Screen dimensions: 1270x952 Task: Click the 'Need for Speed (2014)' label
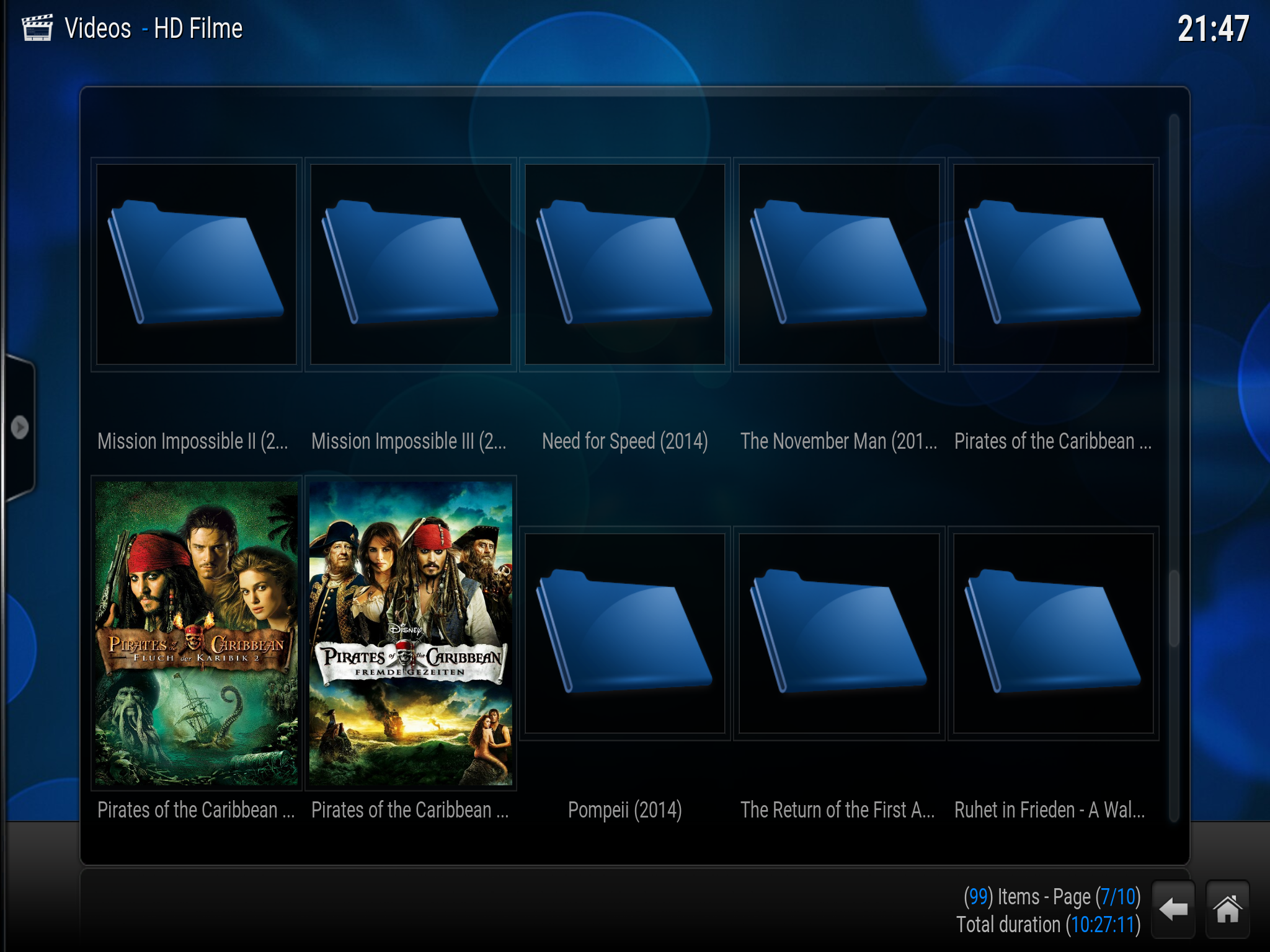coord(625,441)
